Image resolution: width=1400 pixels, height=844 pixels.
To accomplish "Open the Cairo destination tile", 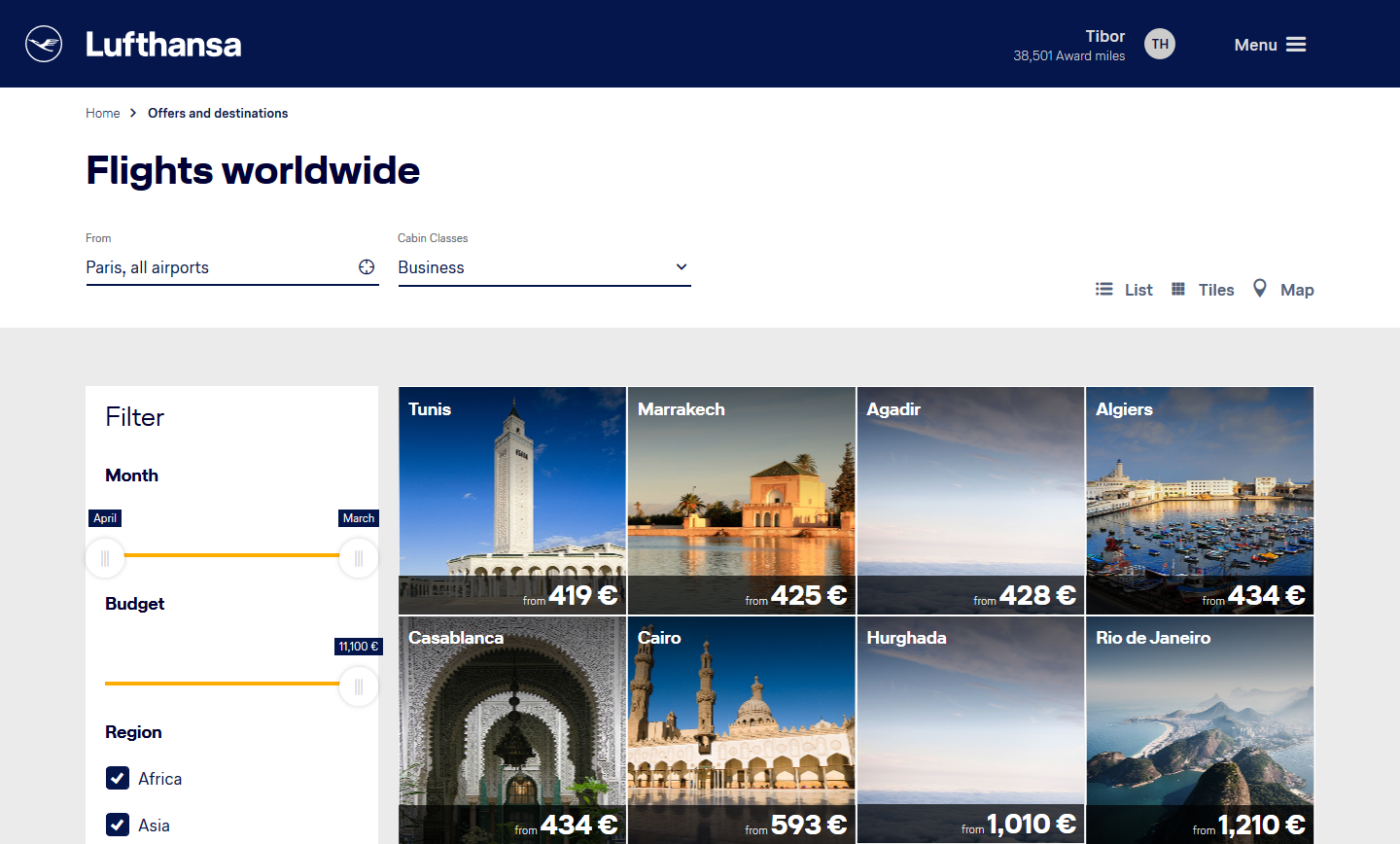I will pos(742,730).
